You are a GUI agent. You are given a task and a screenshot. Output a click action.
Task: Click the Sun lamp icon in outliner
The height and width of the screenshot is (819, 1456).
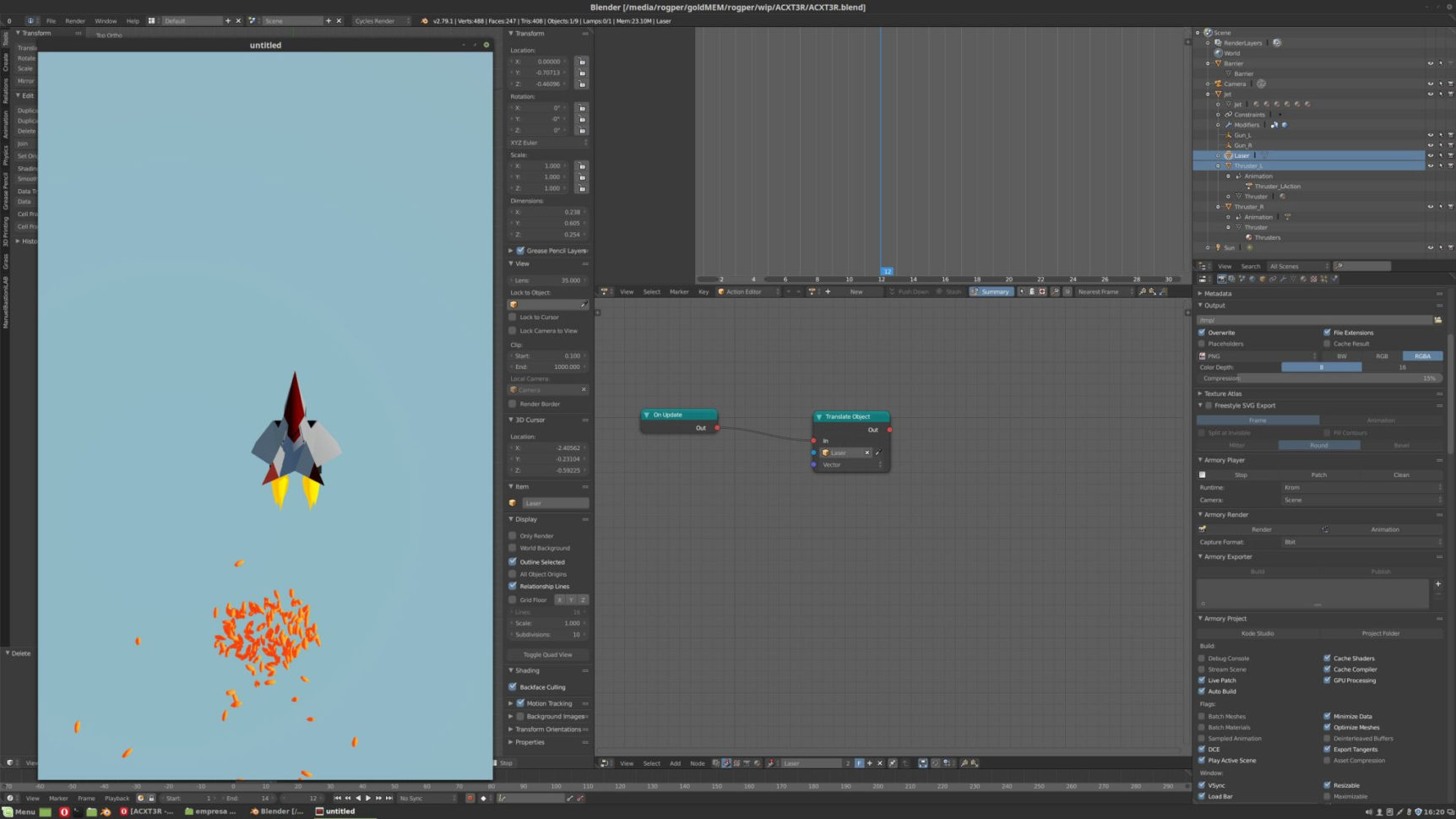pyautogui.click(x=1218, y=247)
